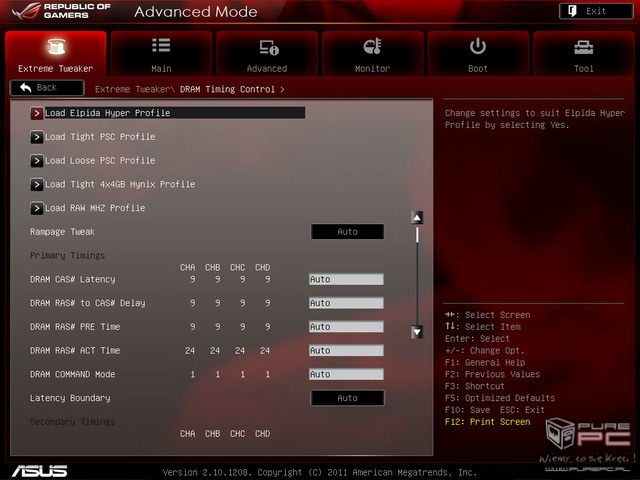The height and width of the screenshot is (480, 640).
Task: Click the DRAM RAS# PRE Time field
Action: (346, 327)
